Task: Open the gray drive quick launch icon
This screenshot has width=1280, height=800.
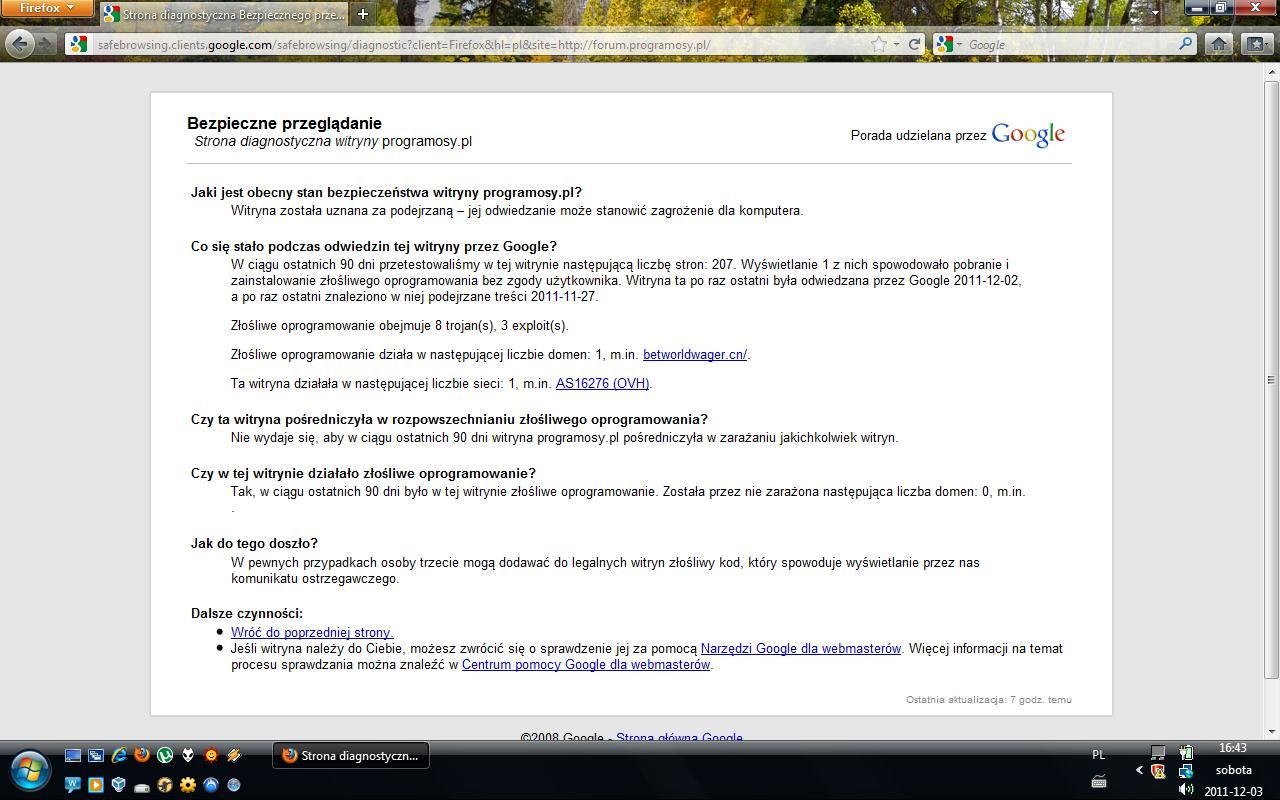Action: coord(142,787)
